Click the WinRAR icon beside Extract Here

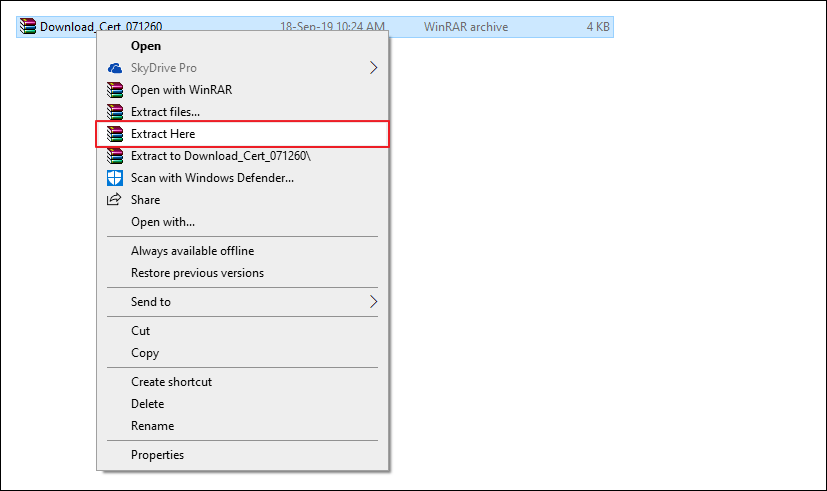pos(114,134)
